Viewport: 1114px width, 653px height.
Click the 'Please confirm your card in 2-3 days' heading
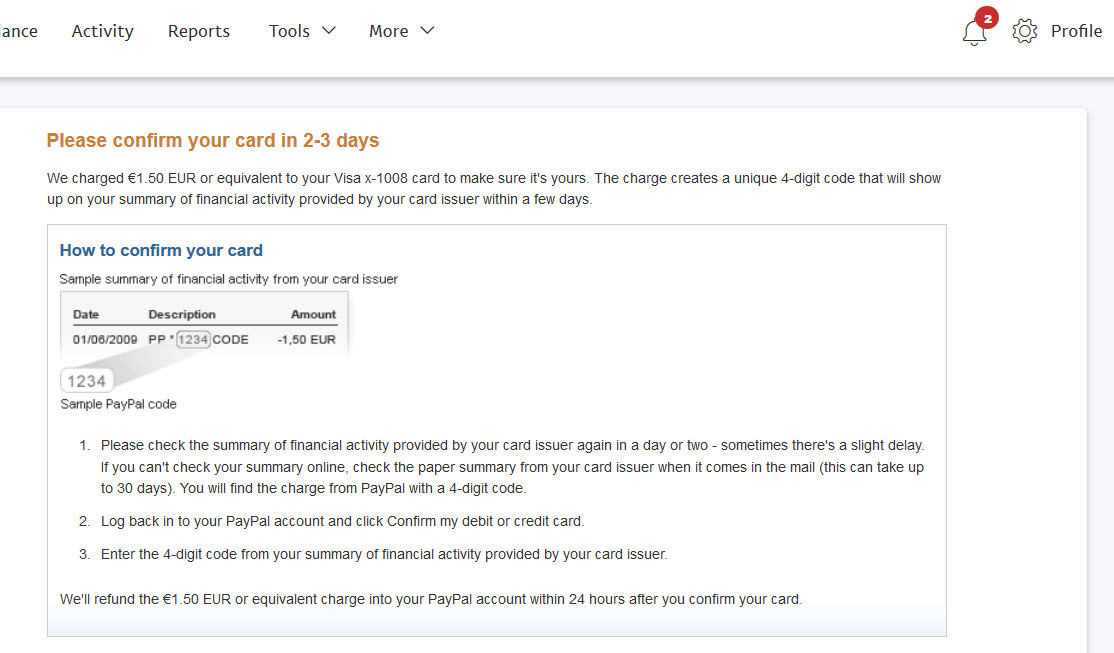[x=213, y=141]
